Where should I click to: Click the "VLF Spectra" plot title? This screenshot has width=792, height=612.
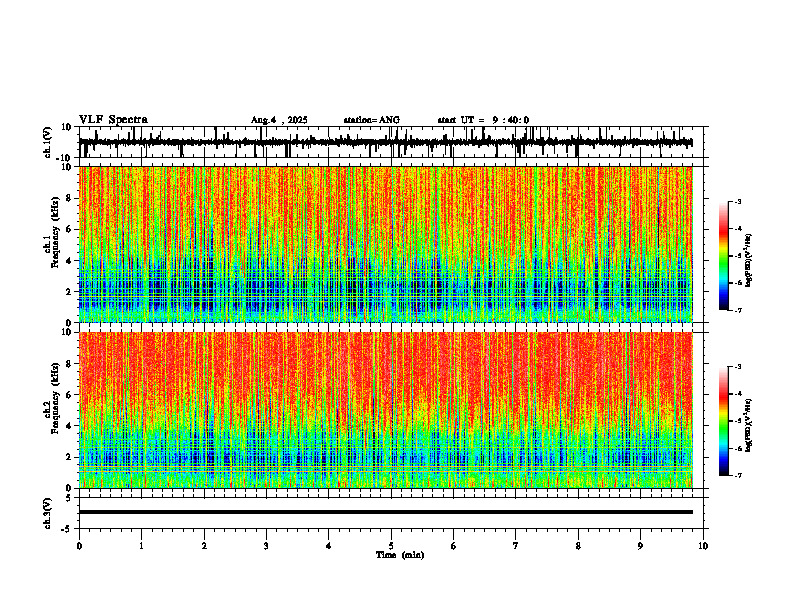pos(113,120)
